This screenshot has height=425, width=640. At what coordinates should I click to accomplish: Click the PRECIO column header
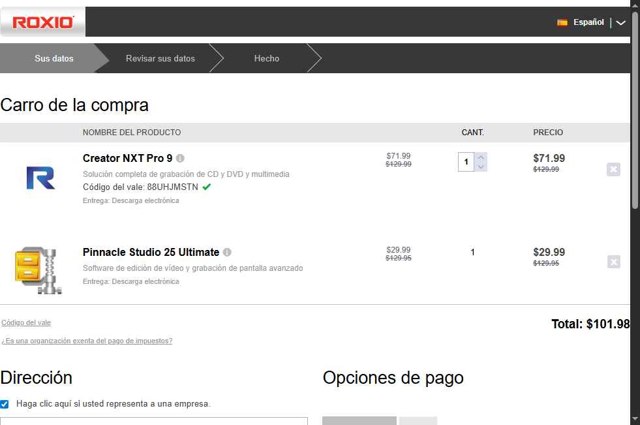coord(548,132)
